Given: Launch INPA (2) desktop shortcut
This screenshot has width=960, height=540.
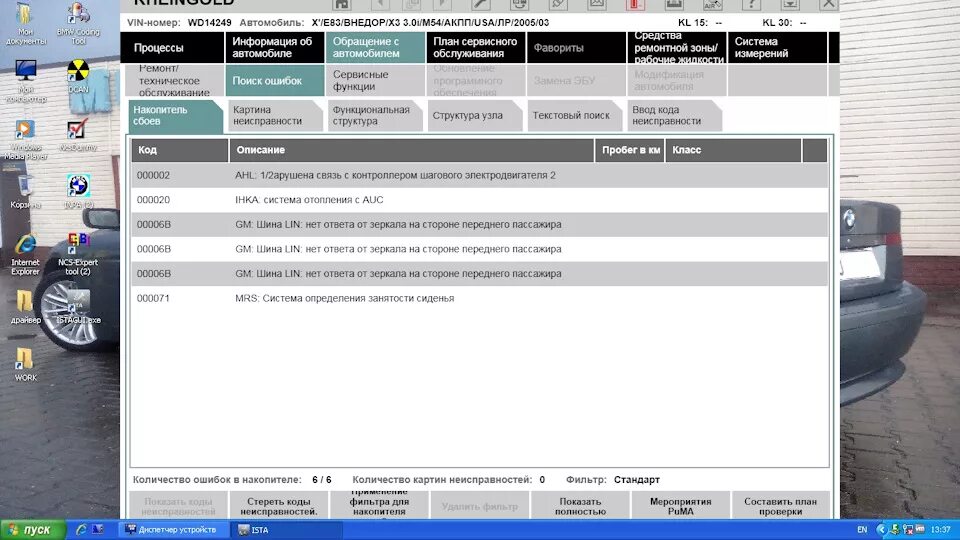Looking at the screenshot, I should coord(78,192).
